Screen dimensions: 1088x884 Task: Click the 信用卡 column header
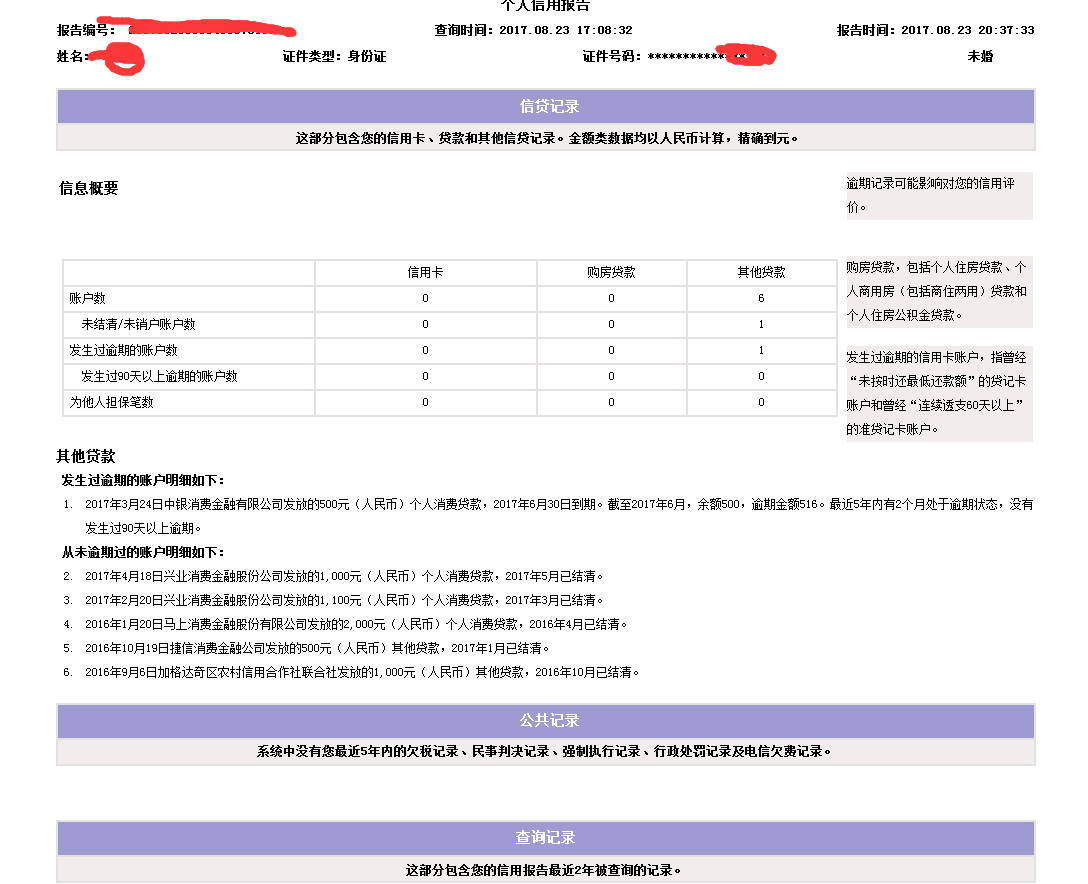pyautogui.click(x=425, y=272)
